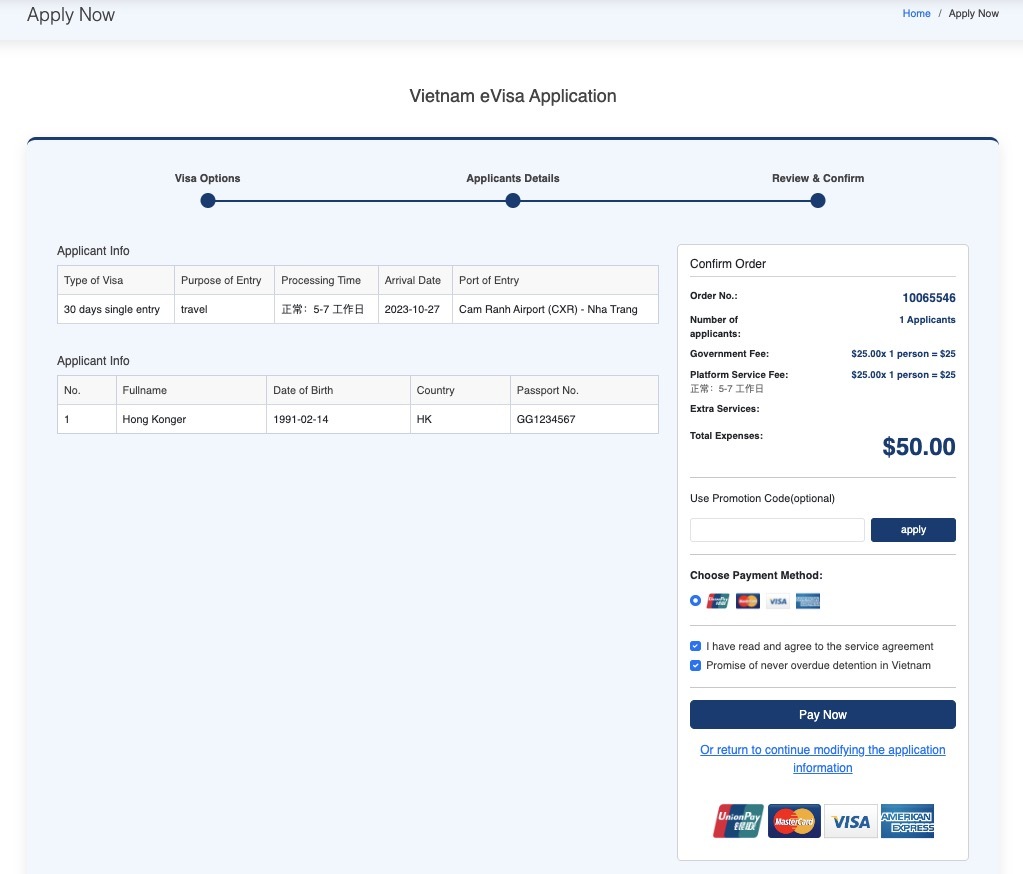
Task: Click the Review & Confirm step dot
Action: [818, 201]
